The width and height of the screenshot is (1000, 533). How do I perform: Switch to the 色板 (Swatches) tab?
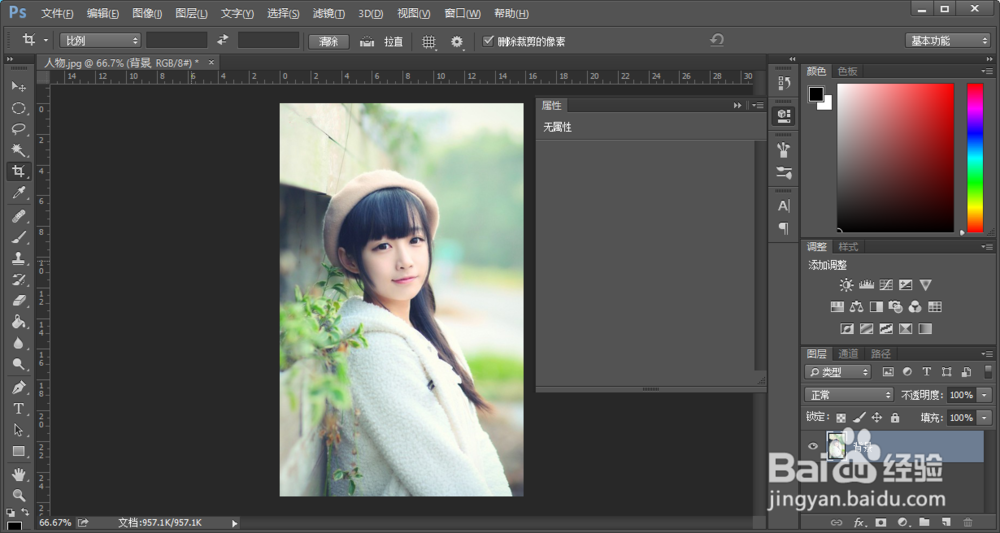point(848,71)
